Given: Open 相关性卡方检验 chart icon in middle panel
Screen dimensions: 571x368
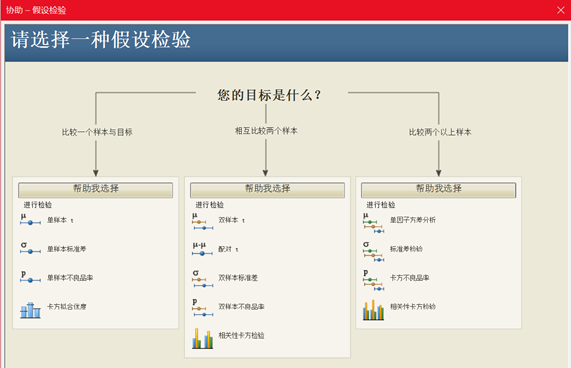Looking at the screenshot, I should (x=202, y=339).
